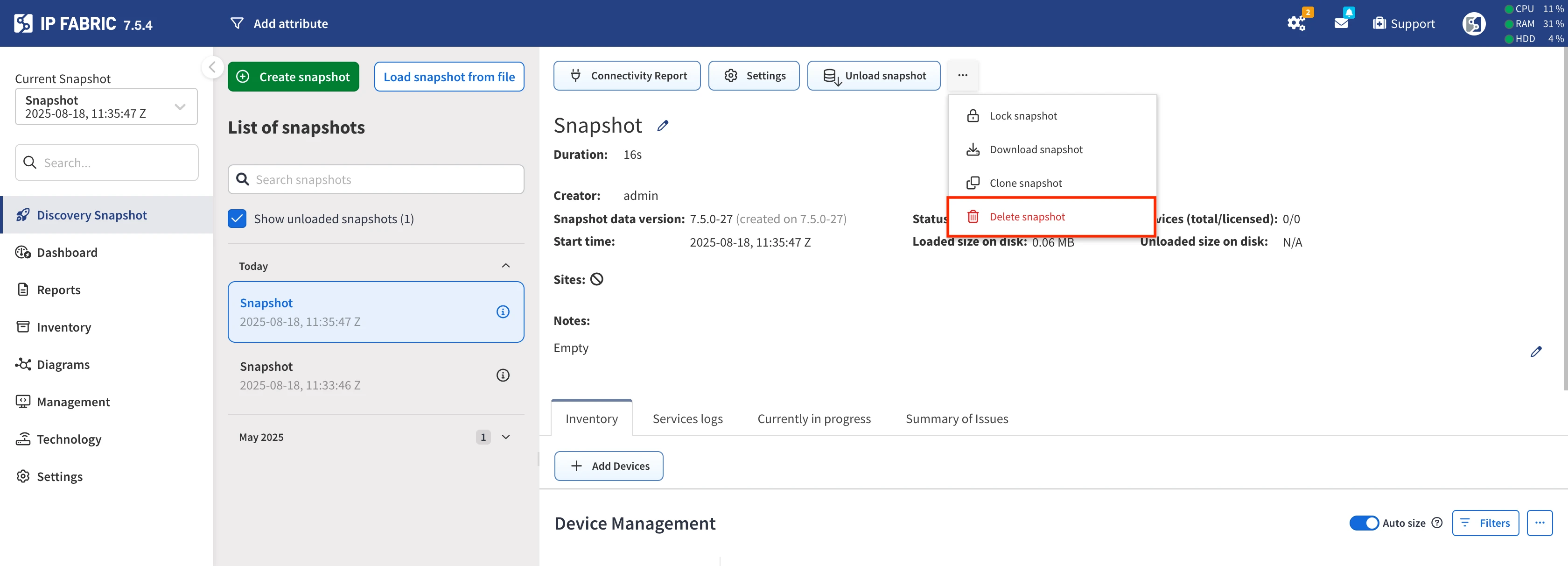This screenshot has height=566, width=1568.
Task: Select Clone snapshot in the menu
Action: (1025, 183)
